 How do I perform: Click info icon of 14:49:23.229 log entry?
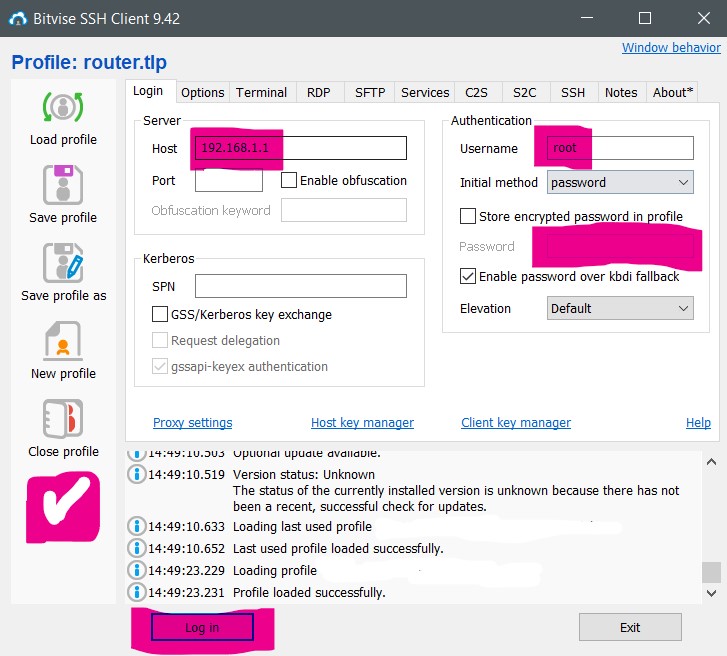pos(137,570)
